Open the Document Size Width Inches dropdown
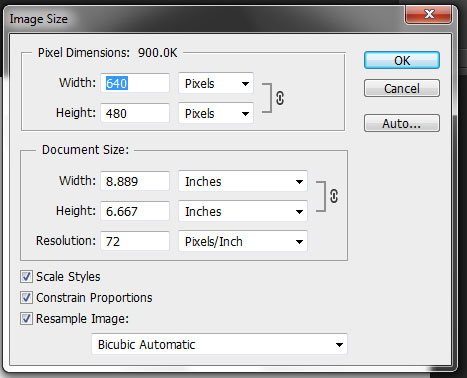 tap(243, 181)
